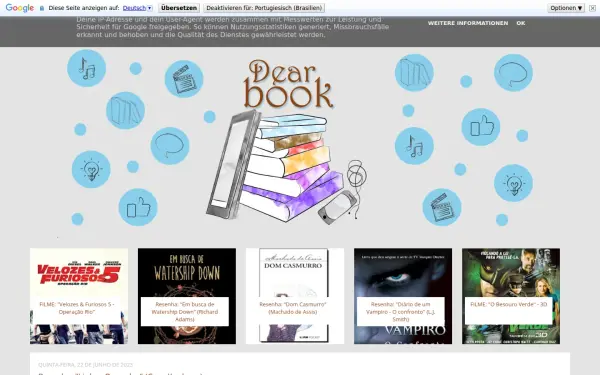Click Deaktivieren für: Portugiesisch (Brasilien)
Viewport: 600px width, 375px height.
click(x=264, y=8)
